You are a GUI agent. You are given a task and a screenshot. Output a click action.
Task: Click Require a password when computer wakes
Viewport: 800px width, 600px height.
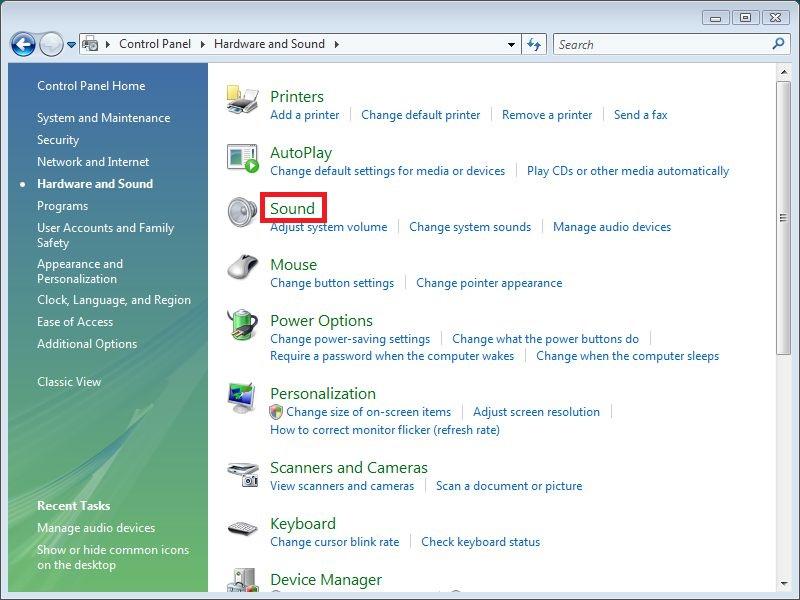392,356
